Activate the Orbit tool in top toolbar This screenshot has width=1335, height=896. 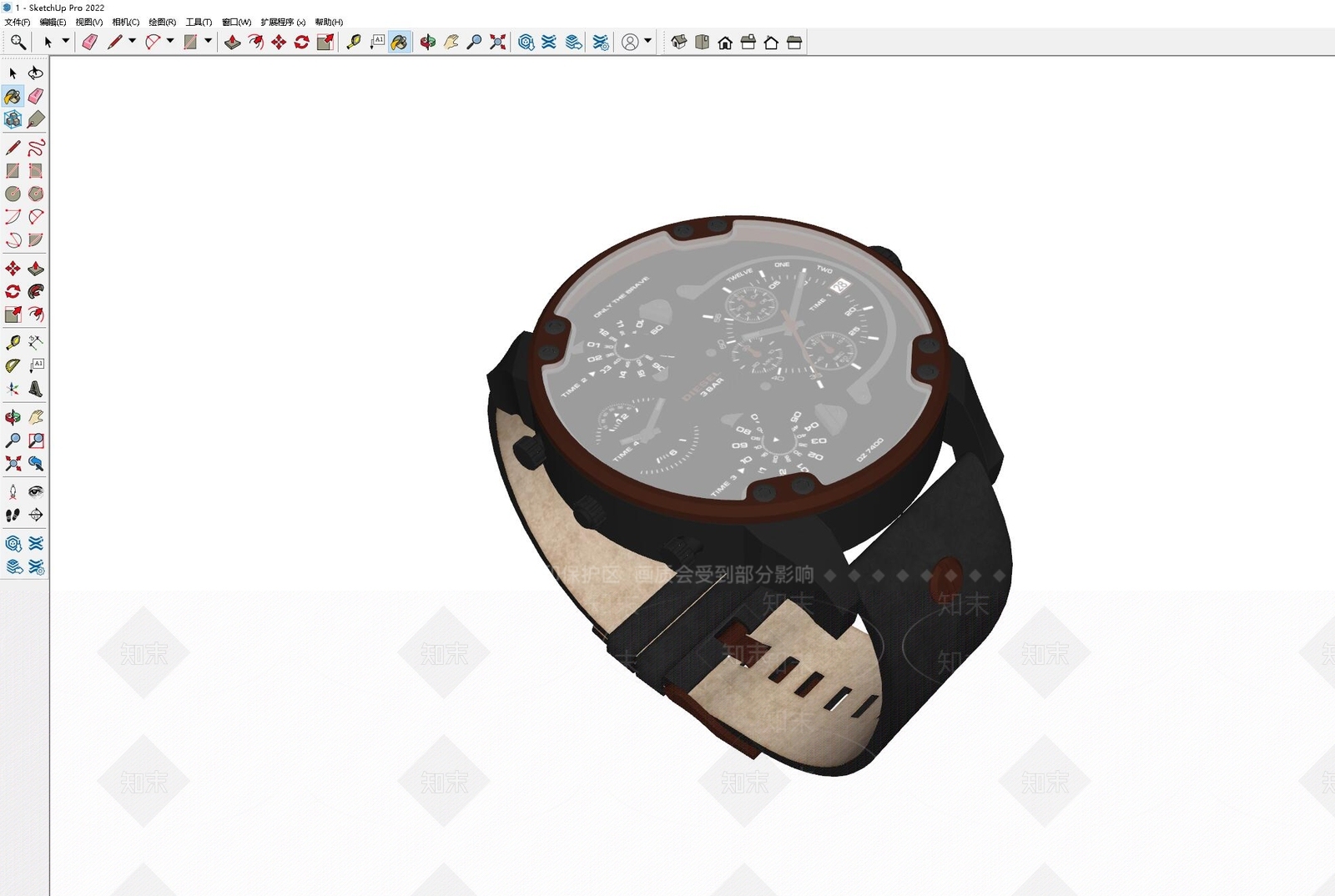(428, 43)
